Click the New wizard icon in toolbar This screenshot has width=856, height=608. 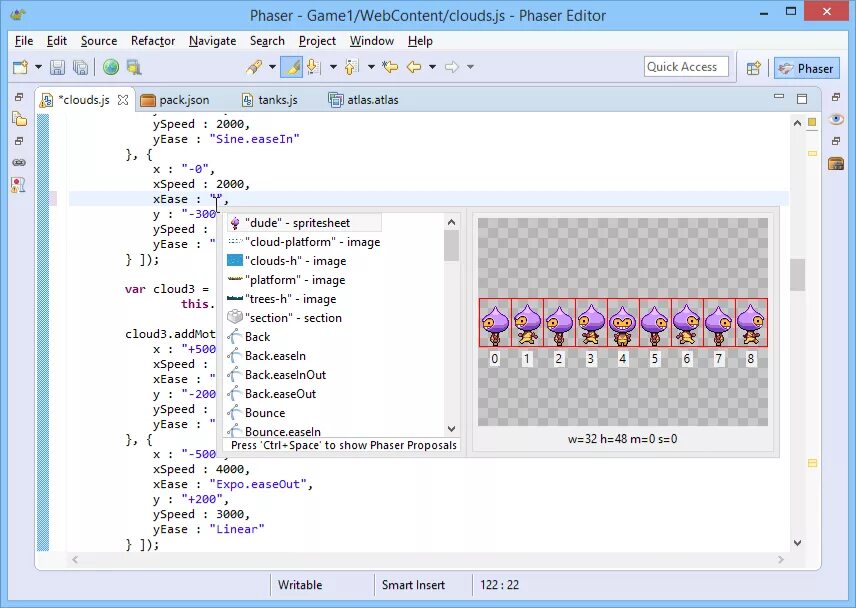pos(21,67)
